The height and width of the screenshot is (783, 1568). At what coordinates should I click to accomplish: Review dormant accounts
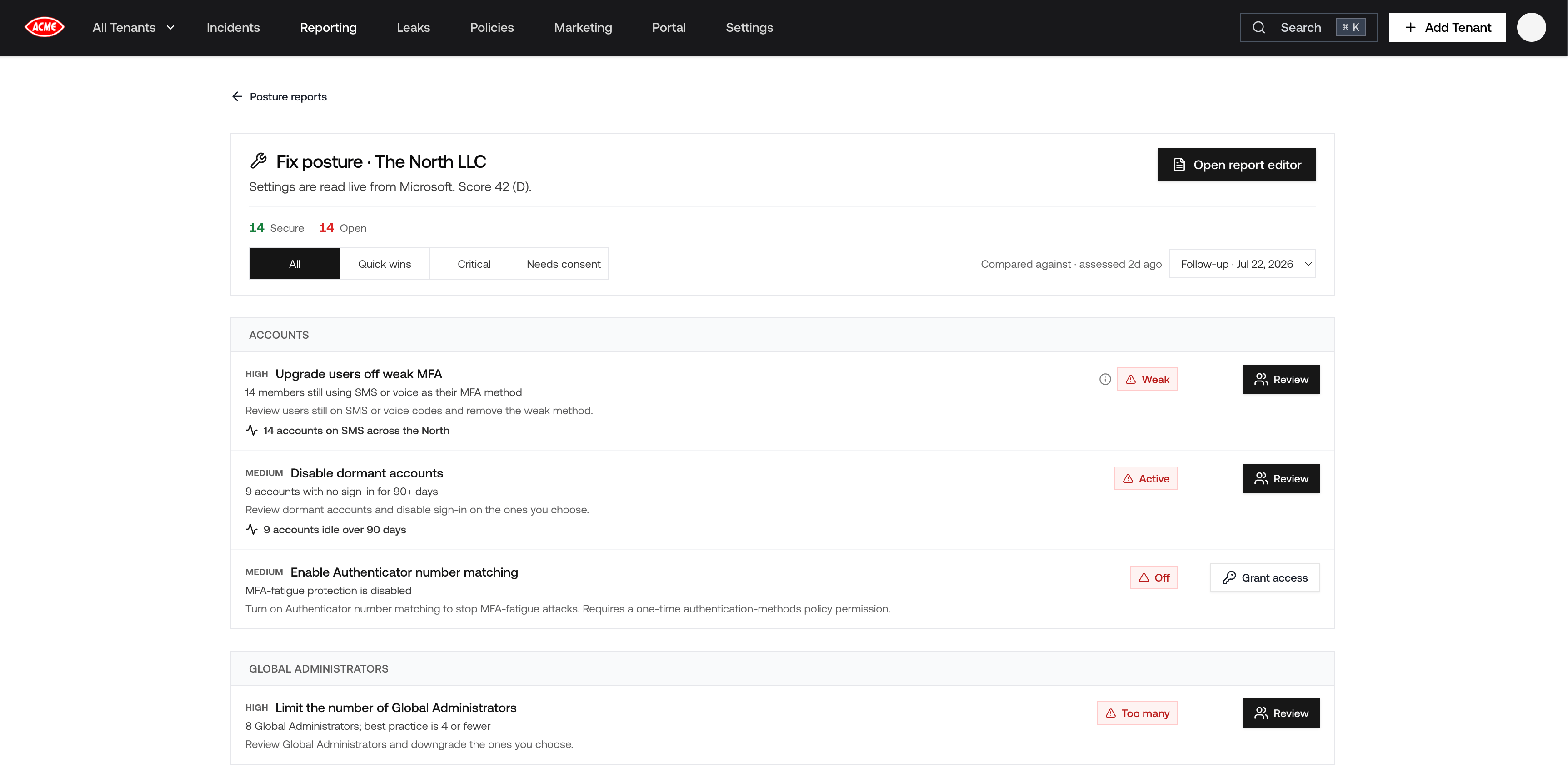coord(1281,478)
